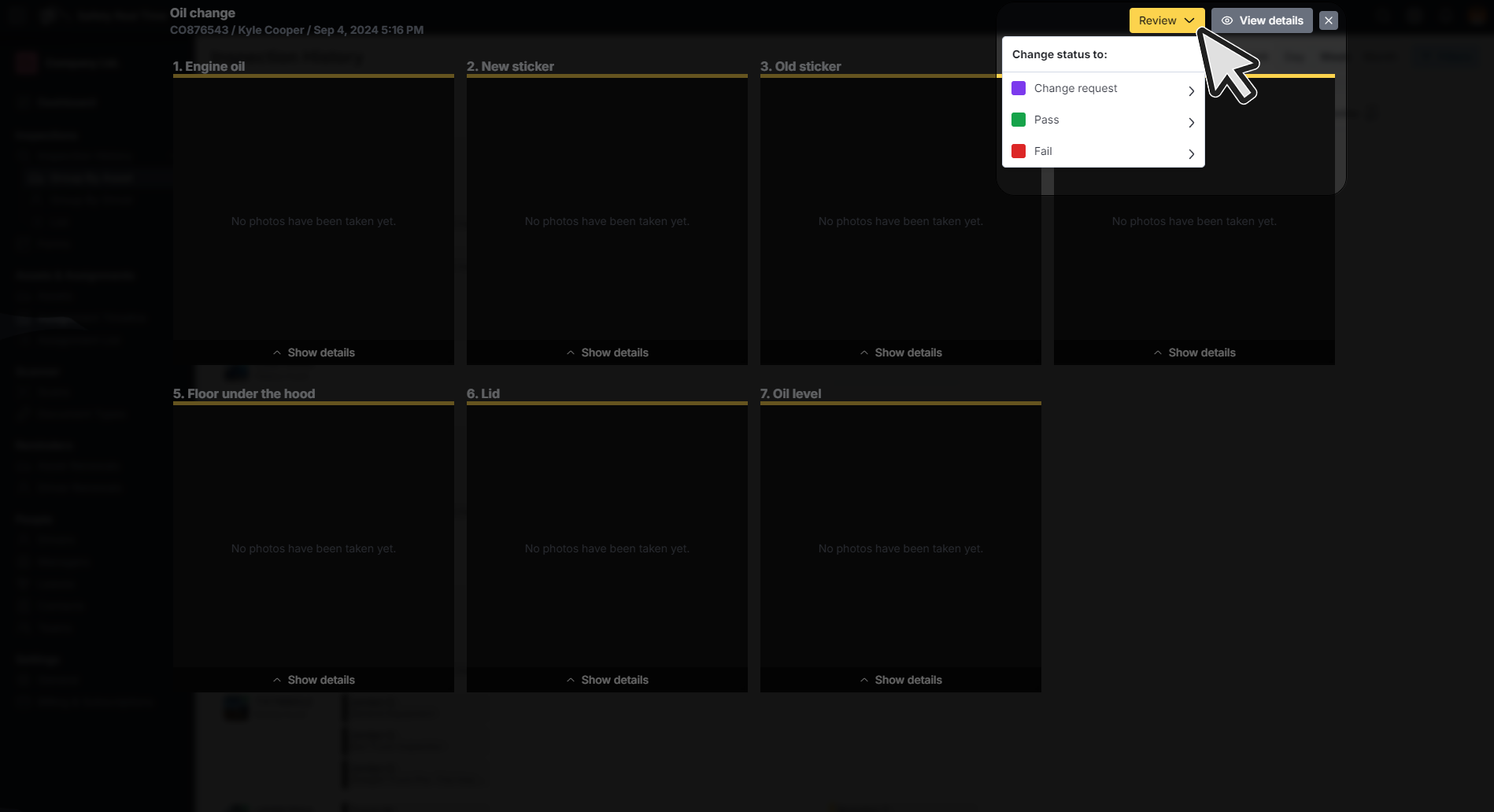Click the purple Change request swatch
The image size is (1494, 812).
pyautogui.click(x=1019, y=88)
